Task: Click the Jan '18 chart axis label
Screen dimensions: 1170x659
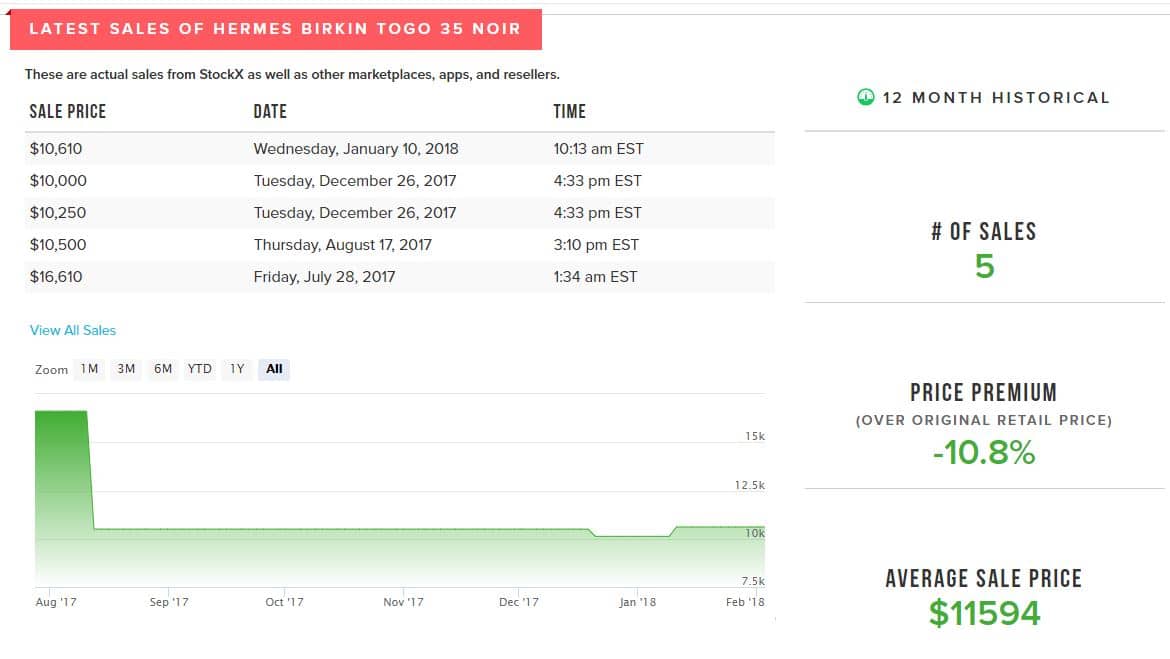Action: (638, 602)
